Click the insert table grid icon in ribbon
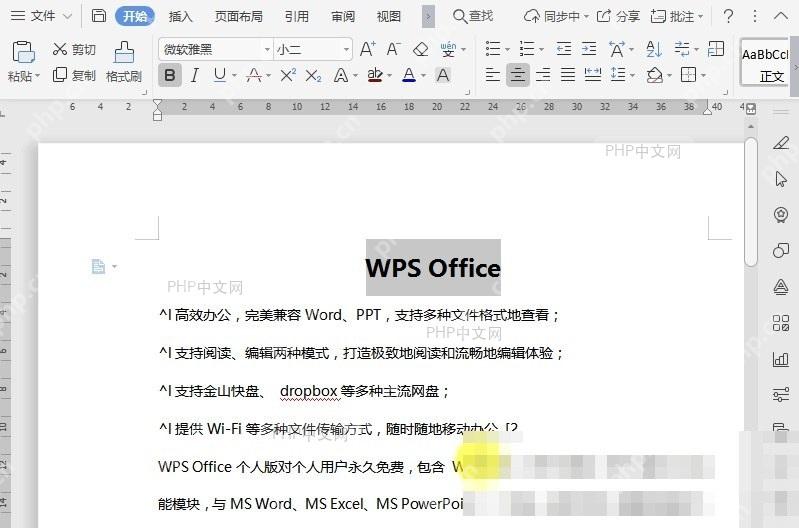 [x=716, y=49]
